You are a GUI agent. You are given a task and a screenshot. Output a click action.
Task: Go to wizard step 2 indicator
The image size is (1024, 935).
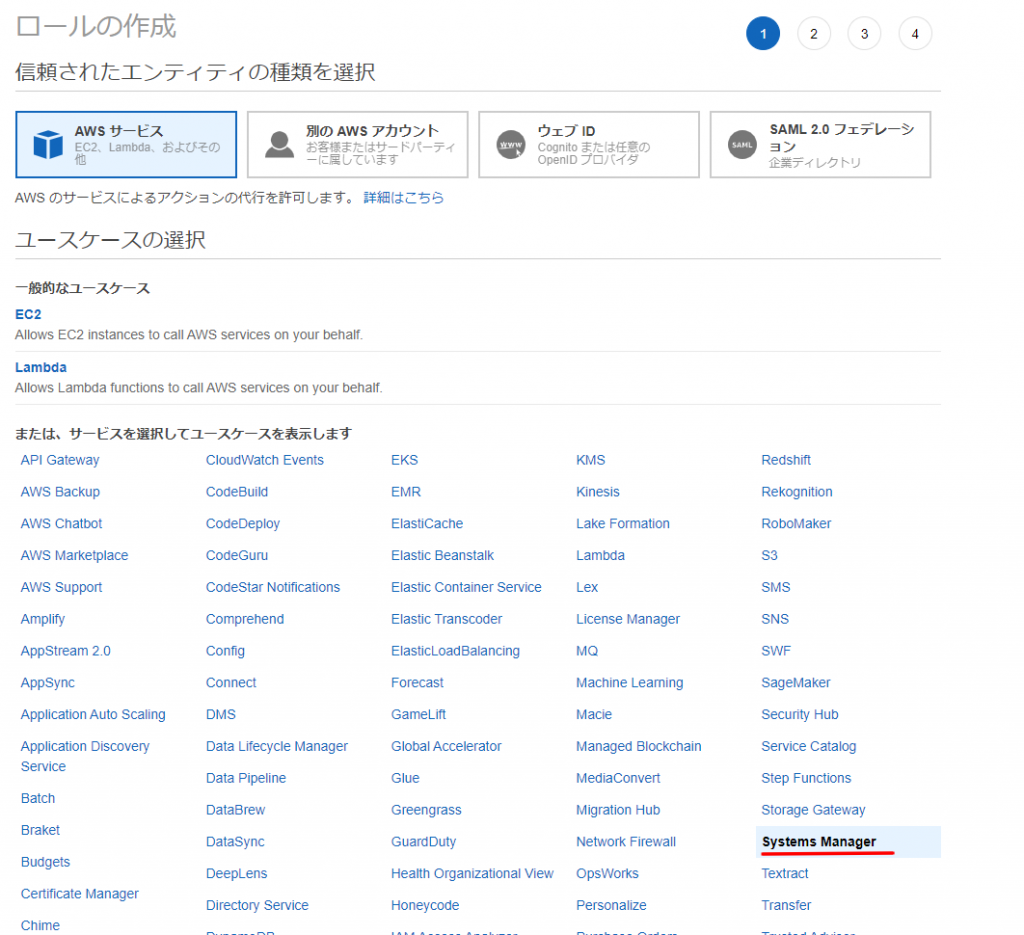click(814, 34)
